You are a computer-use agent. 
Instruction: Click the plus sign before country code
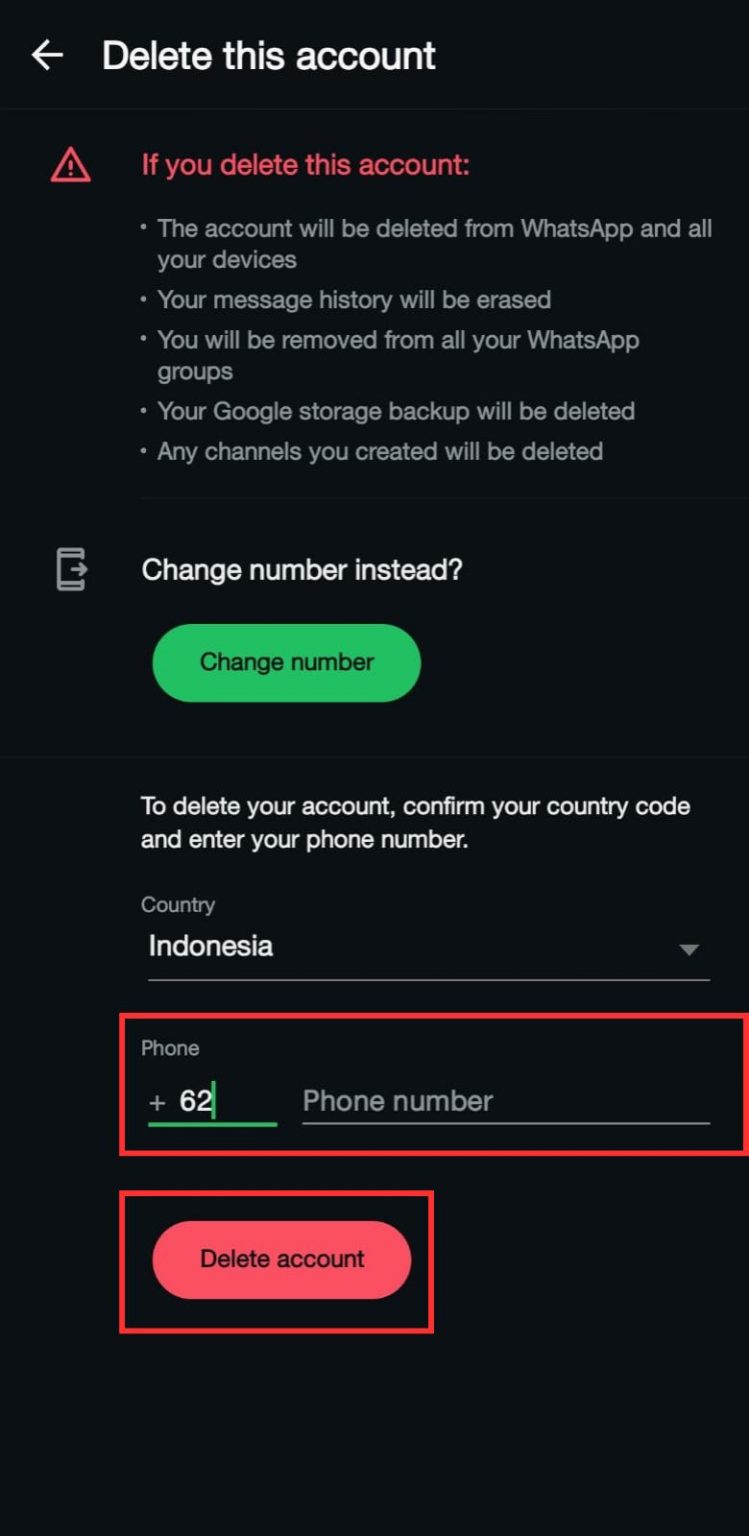(x=157, y=1103)
